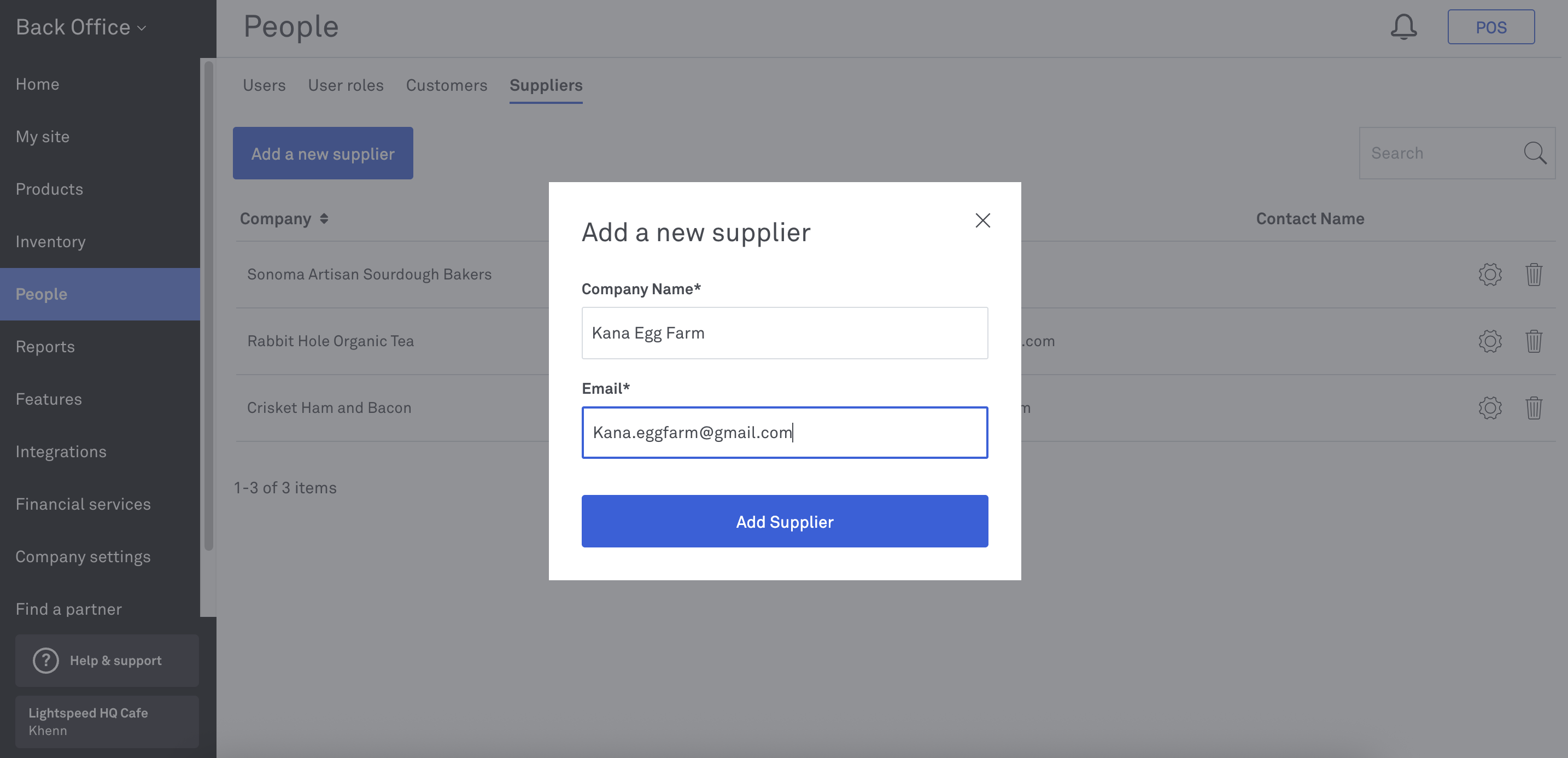This screenshot has width=1568, height=758.
Task: Select the Suppliers tab
Action: (546, 85)
